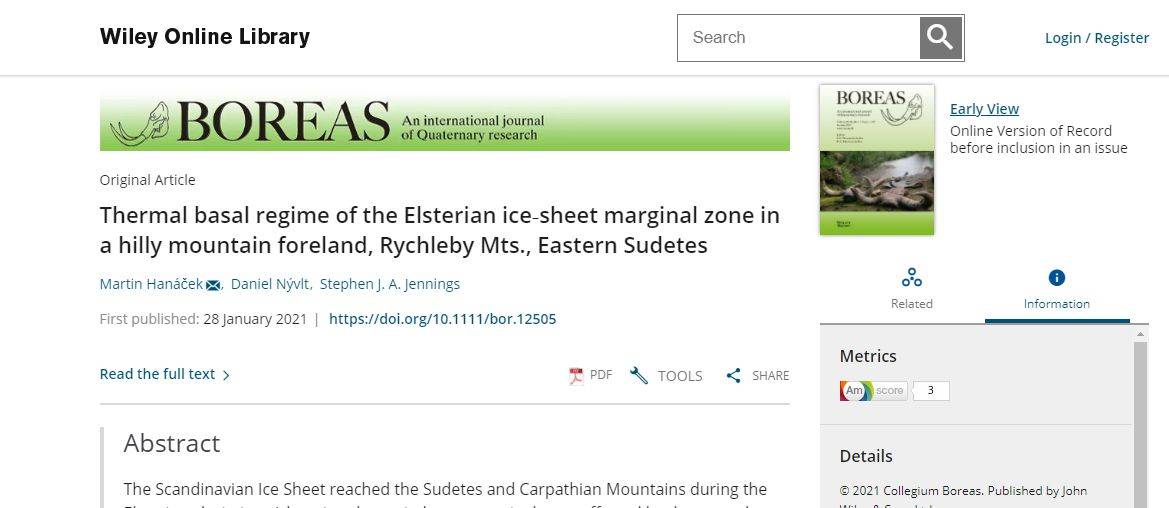
Task: Click the magnifying glass search button
Action: tap(940, 38)
